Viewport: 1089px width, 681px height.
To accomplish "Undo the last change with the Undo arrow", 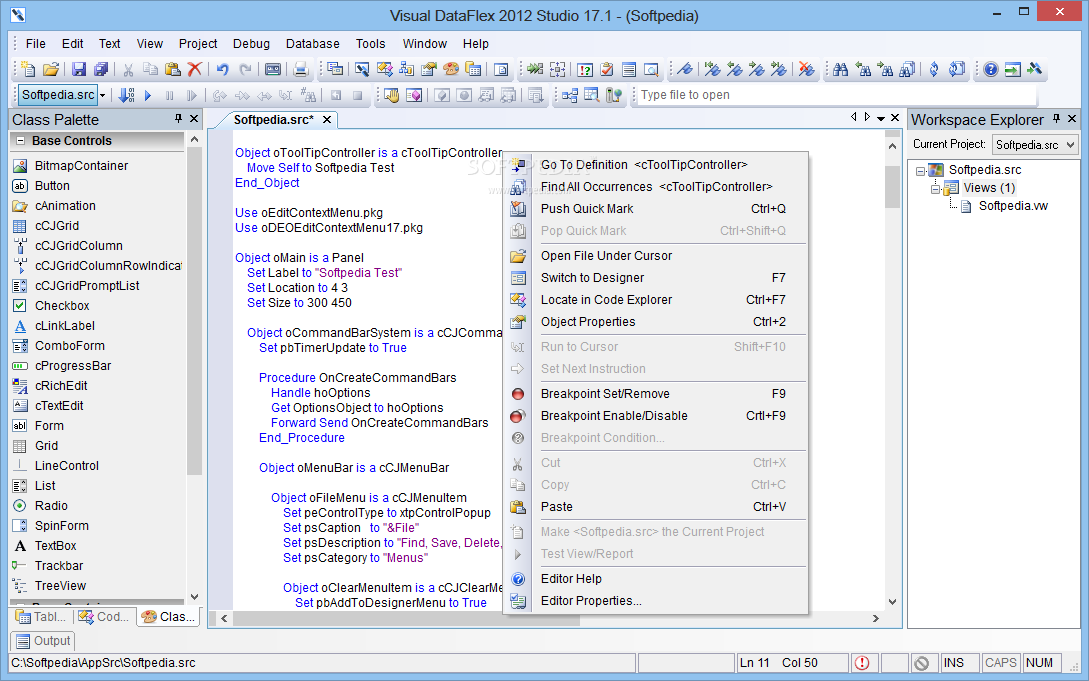I will (222, 69).
